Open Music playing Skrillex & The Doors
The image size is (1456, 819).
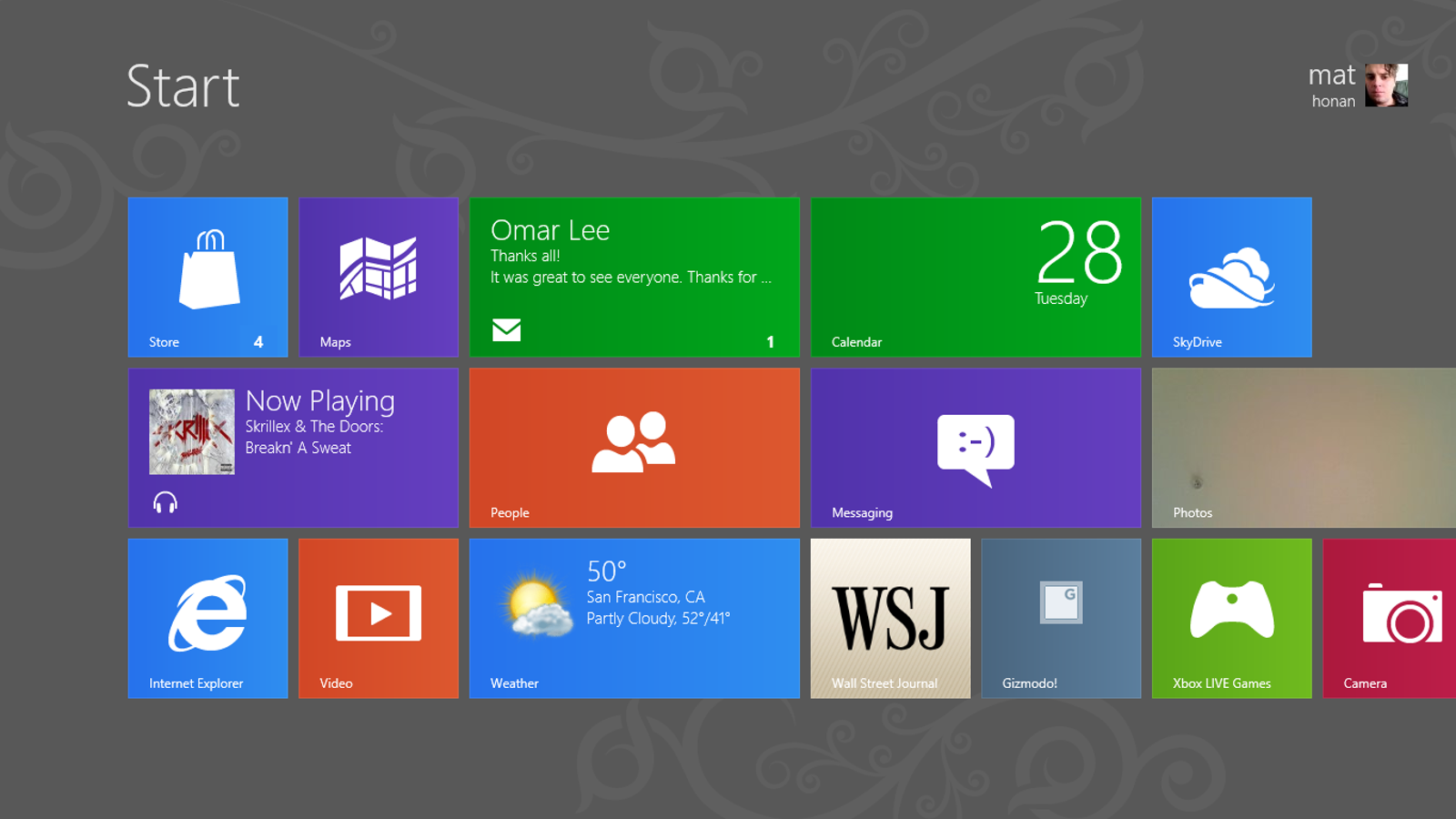click(x=293, y=448)
